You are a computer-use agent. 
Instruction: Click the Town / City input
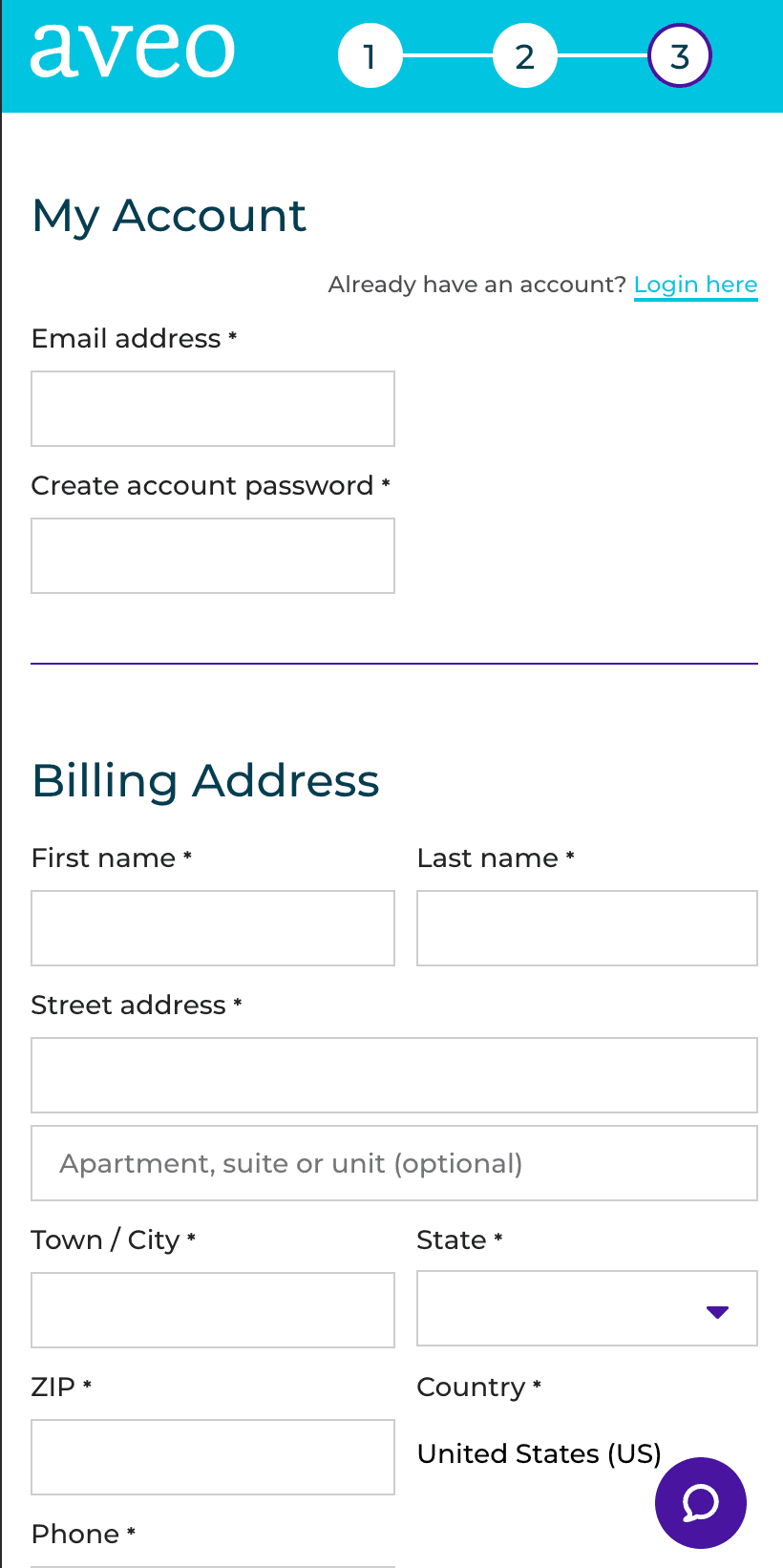tap(213, 1310)
